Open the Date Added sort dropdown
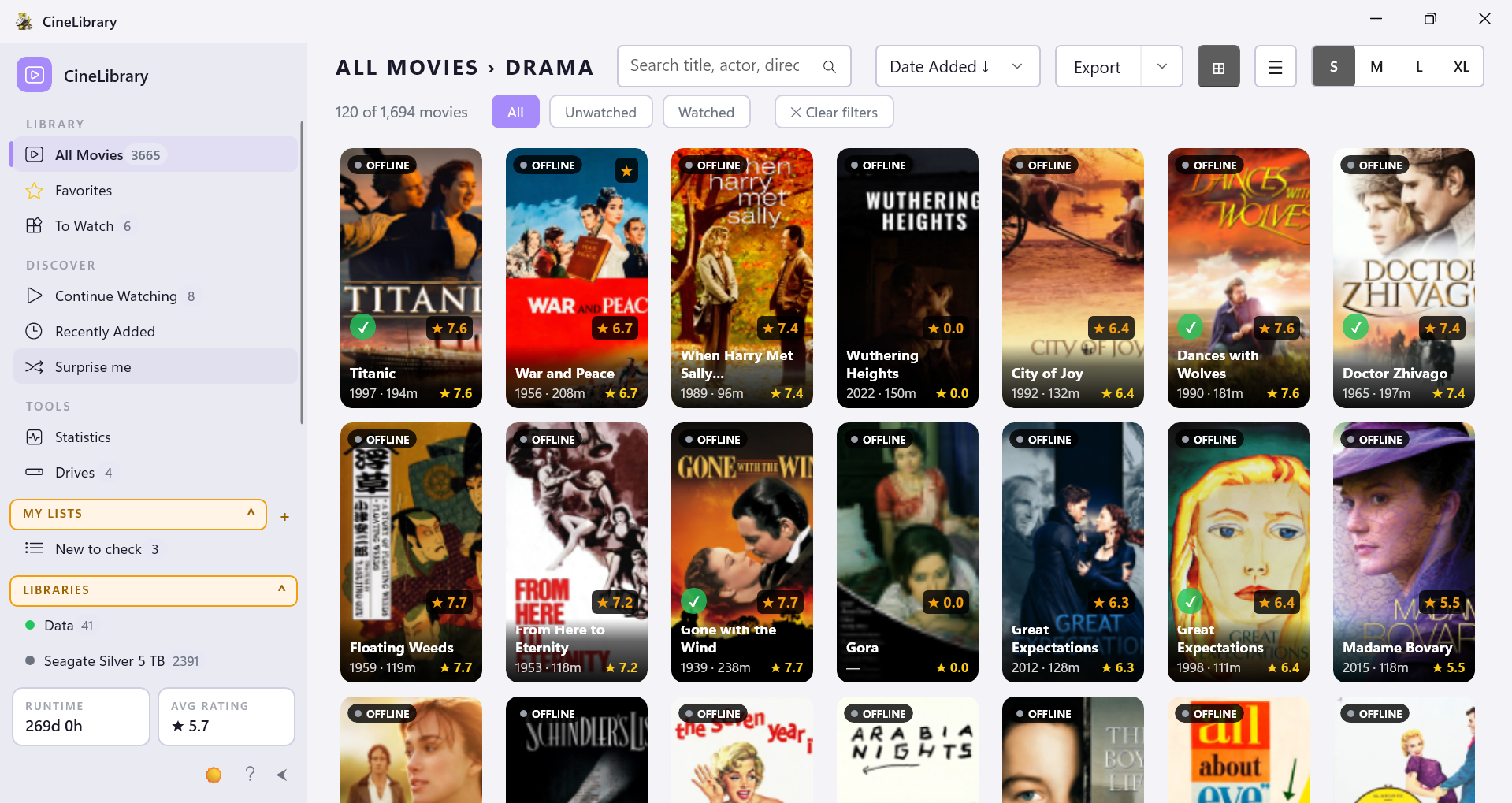 957,67
